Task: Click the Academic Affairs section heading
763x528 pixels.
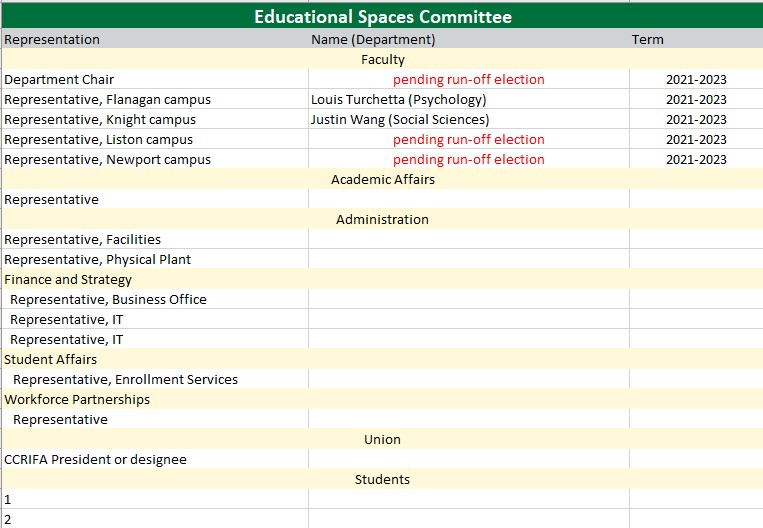Action: pos(382,180)
